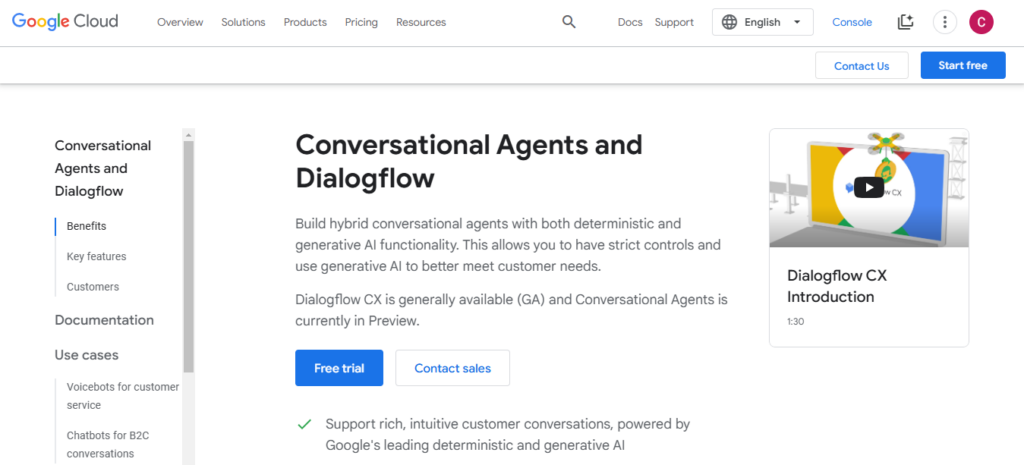Open Documentation section in the sidebar
This screenshot has width=1024, height=465.
tap(104, 320)
